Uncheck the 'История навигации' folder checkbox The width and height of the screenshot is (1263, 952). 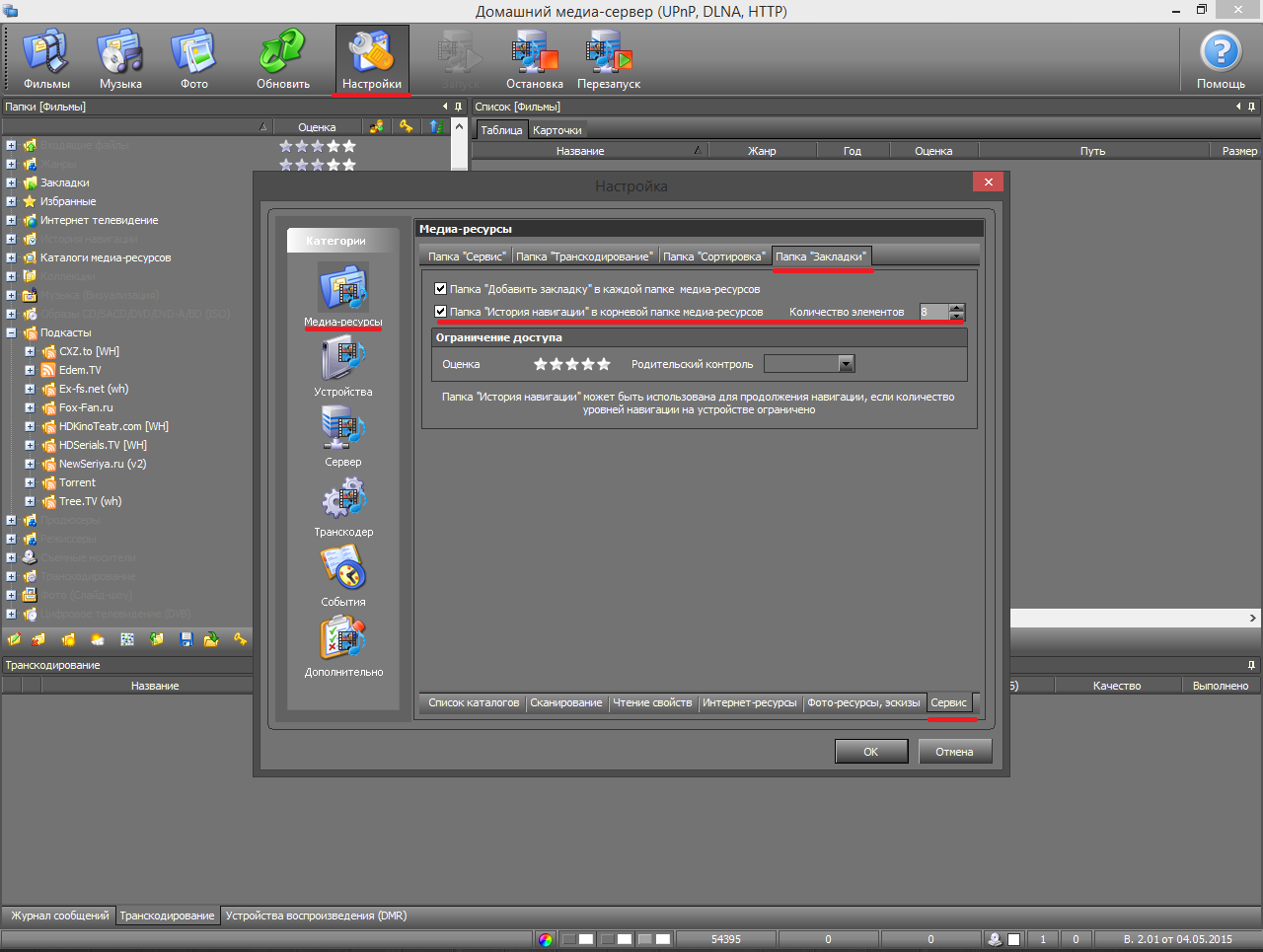(x=441, y=312)
